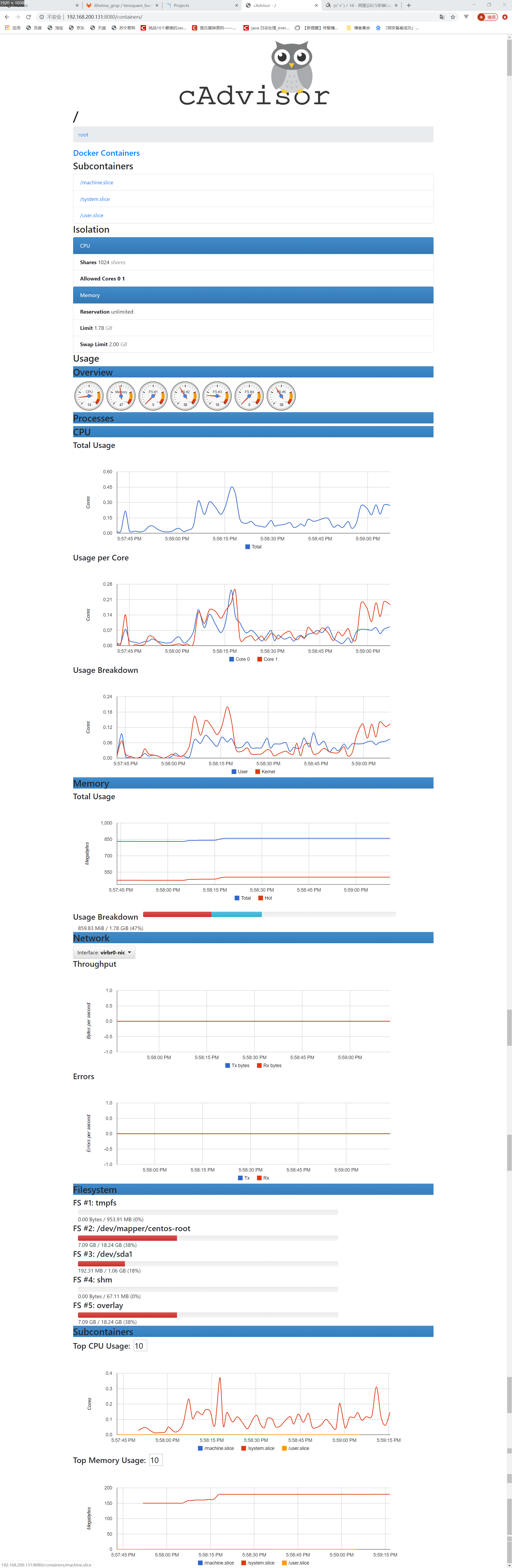Open the Docker Containers link
This screenshot has height=1568, width=512.
107,153
